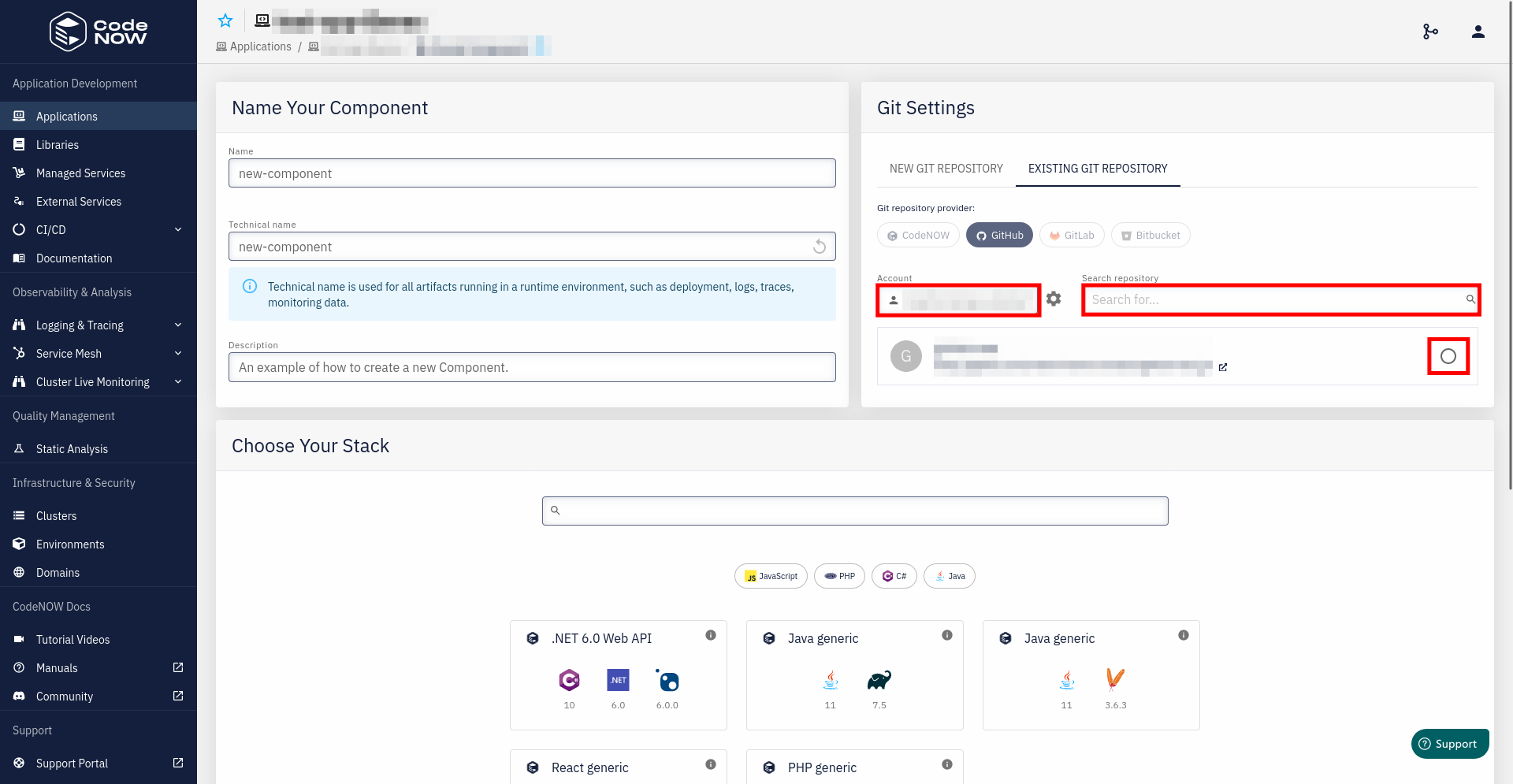Click the repository avatar G
Viewport: 1513px width, 784px height.
(x=906, y=356)
